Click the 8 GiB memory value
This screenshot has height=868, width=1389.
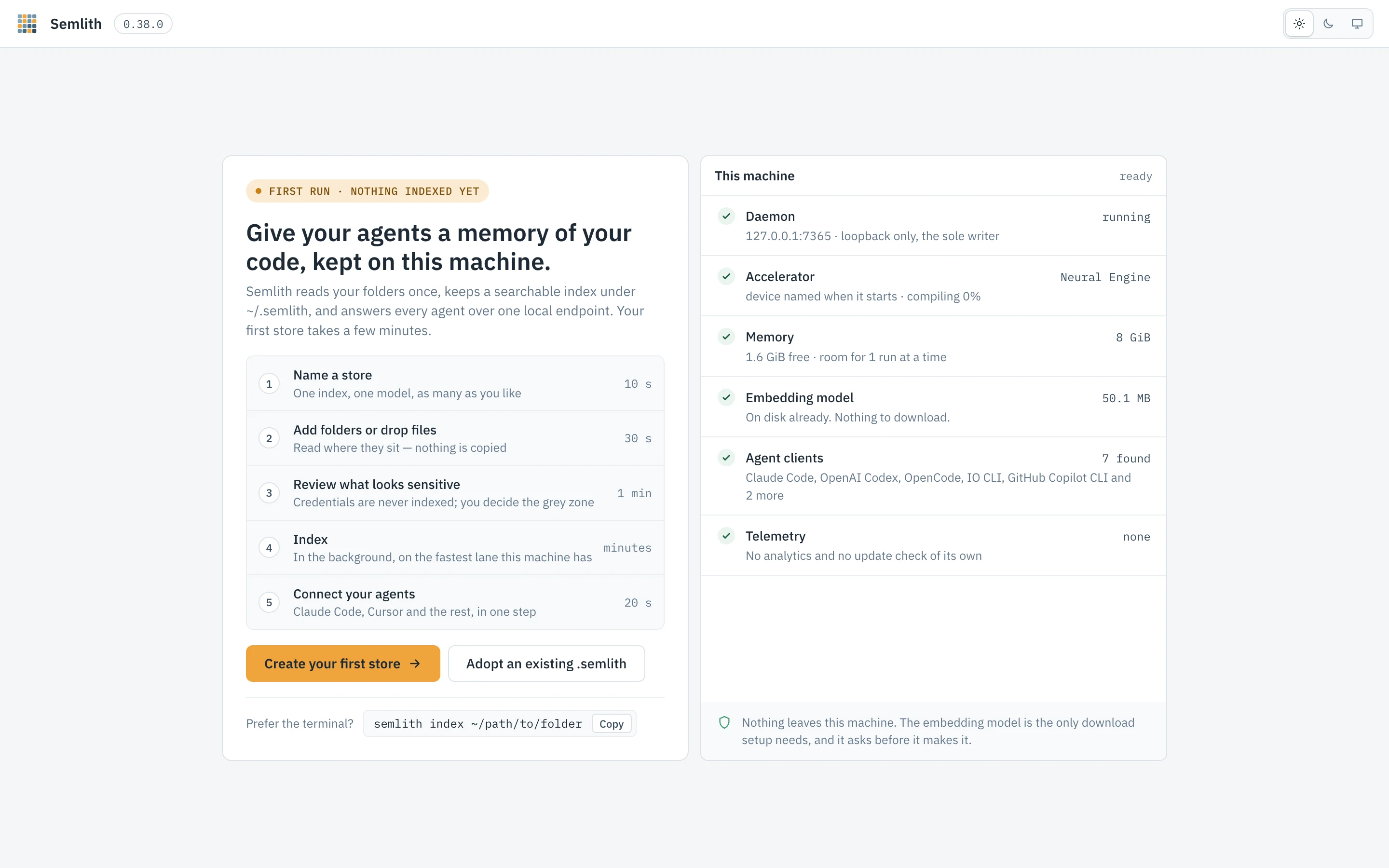(x=1133, y=338)
